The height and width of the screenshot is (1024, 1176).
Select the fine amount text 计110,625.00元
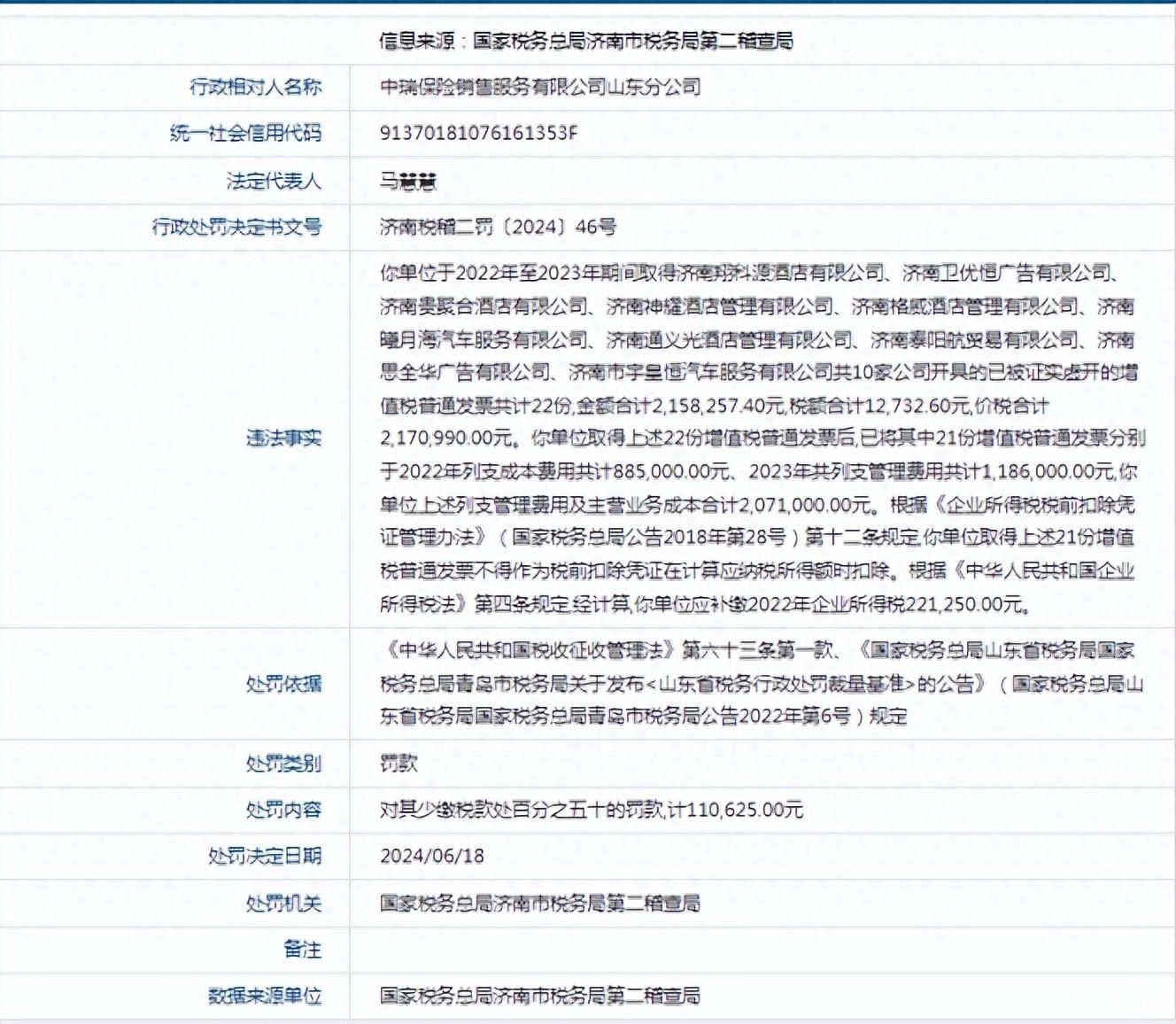[x=736, y=810]
